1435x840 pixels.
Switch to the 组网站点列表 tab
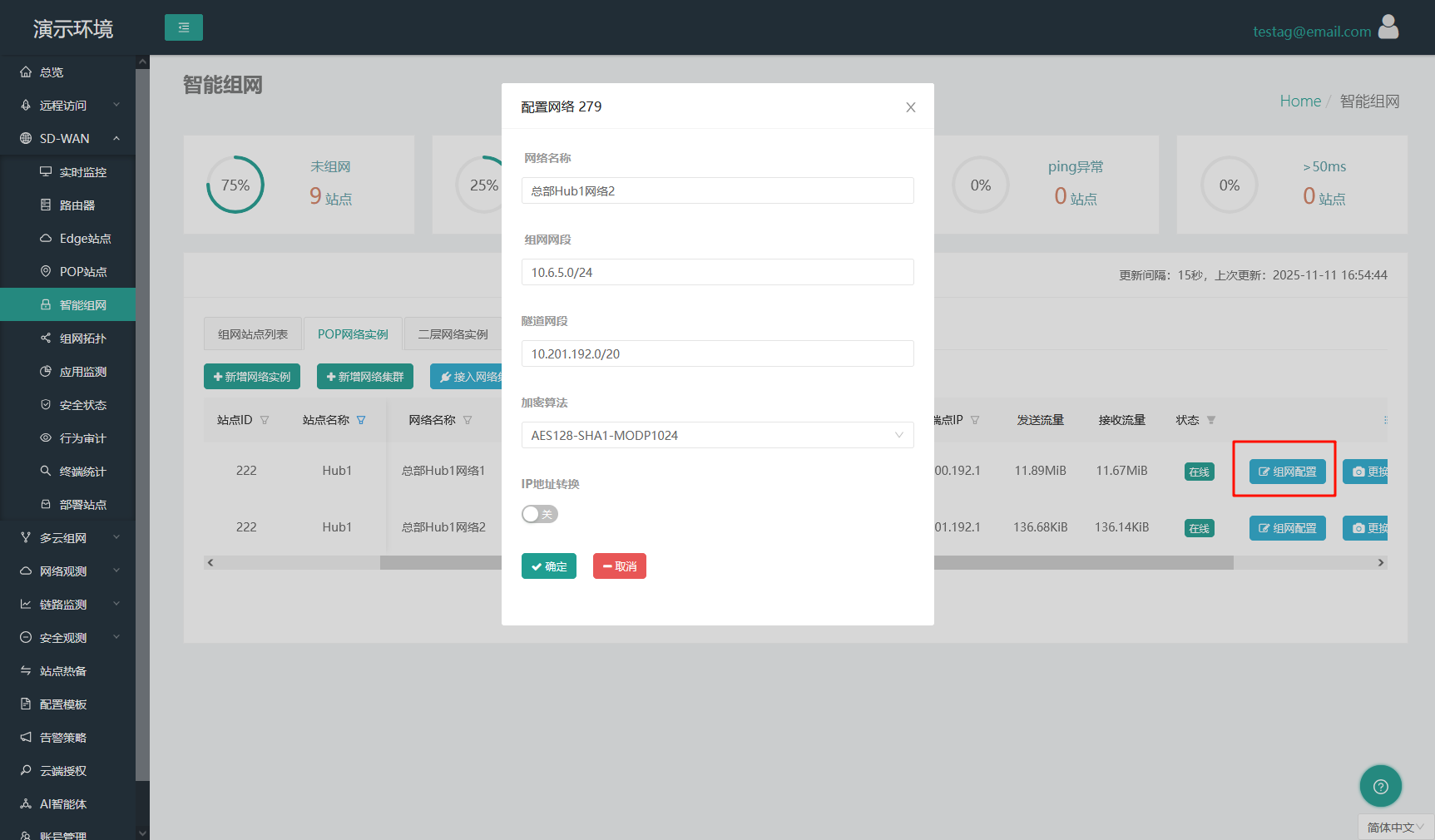click(253, 334)
